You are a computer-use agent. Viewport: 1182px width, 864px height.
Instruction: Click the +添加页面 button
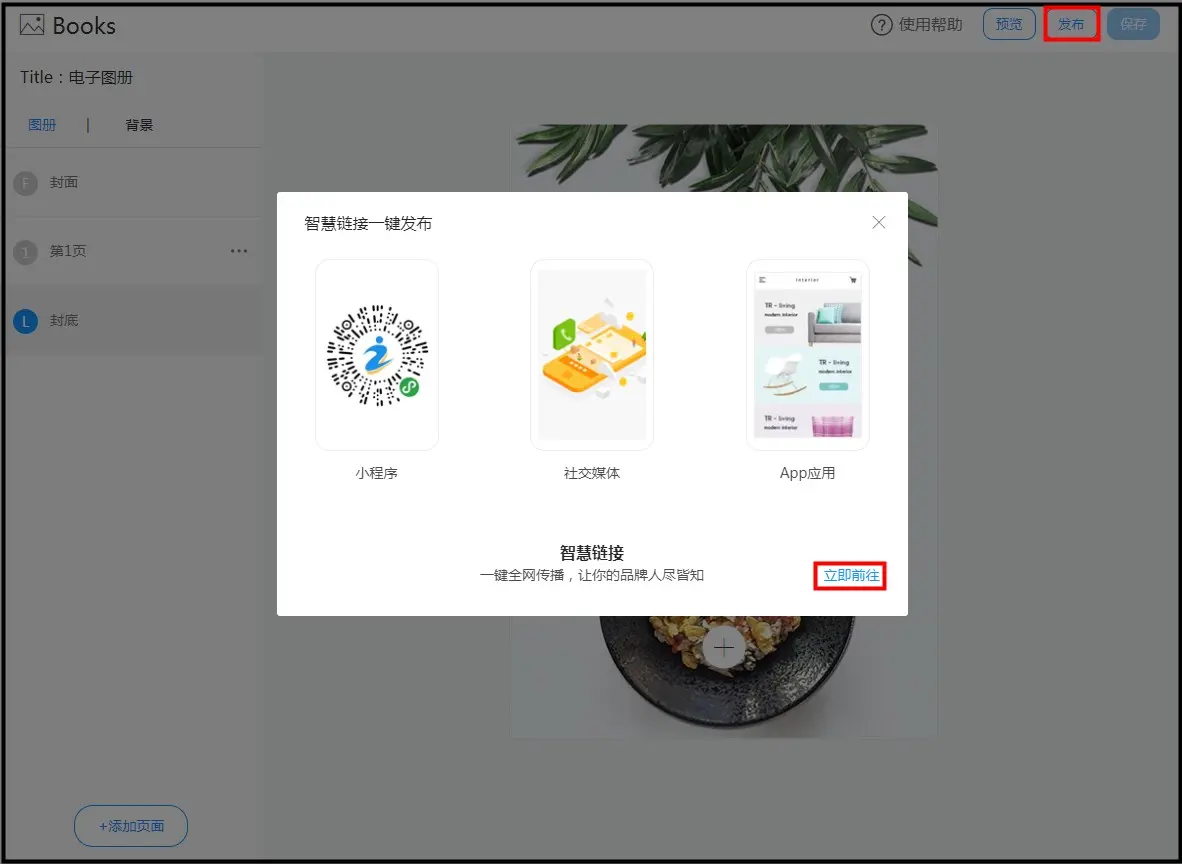point(131,826)
